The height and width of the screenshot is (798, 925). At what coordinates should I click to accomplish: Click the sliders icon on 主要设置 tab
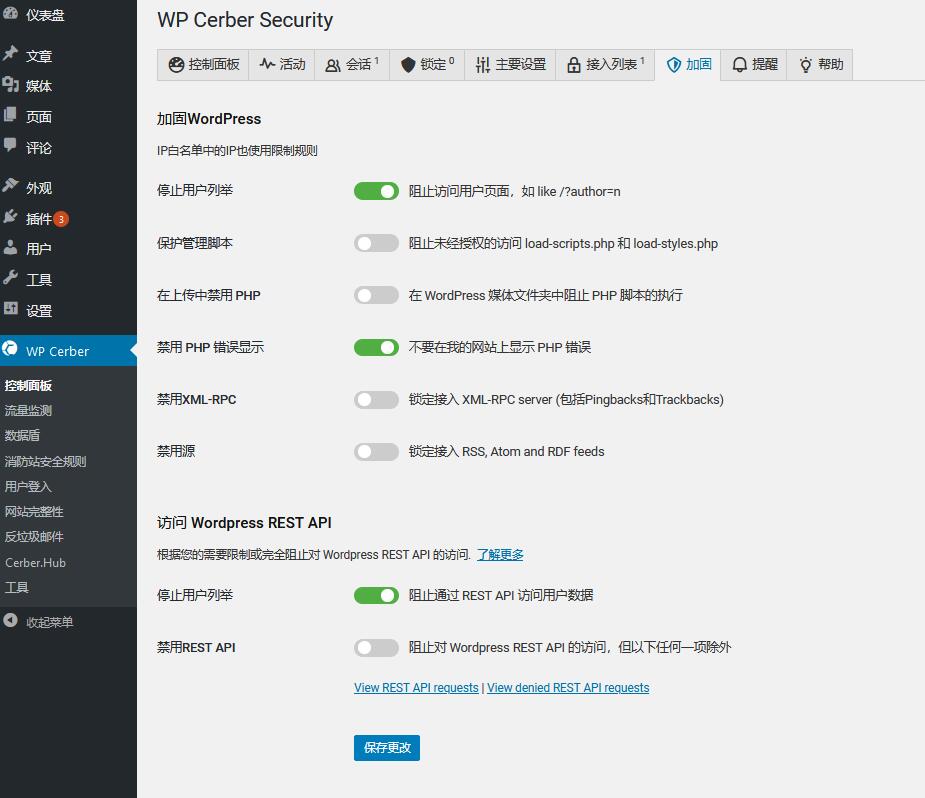click(483, 65)
